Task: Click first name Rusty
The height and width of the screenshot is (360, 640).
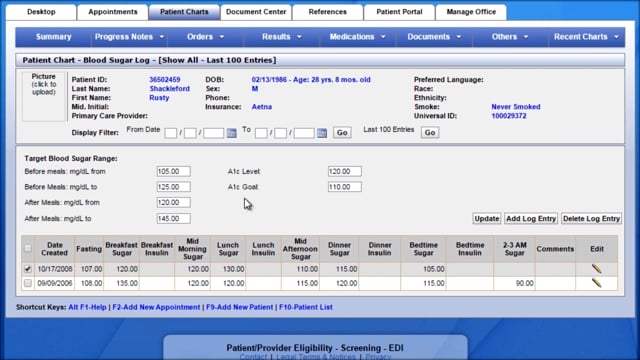Action: click(159, 98)
